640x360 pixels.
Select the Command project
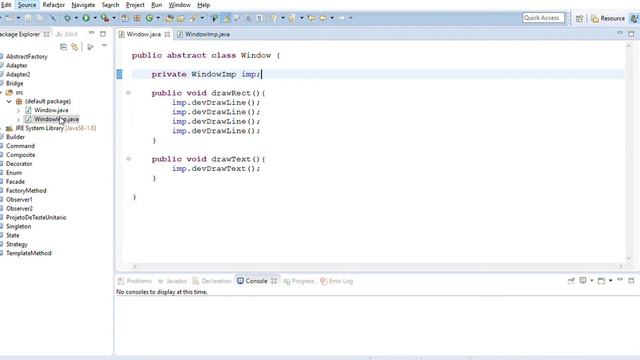pyautogui.click(x=20, y=146)
